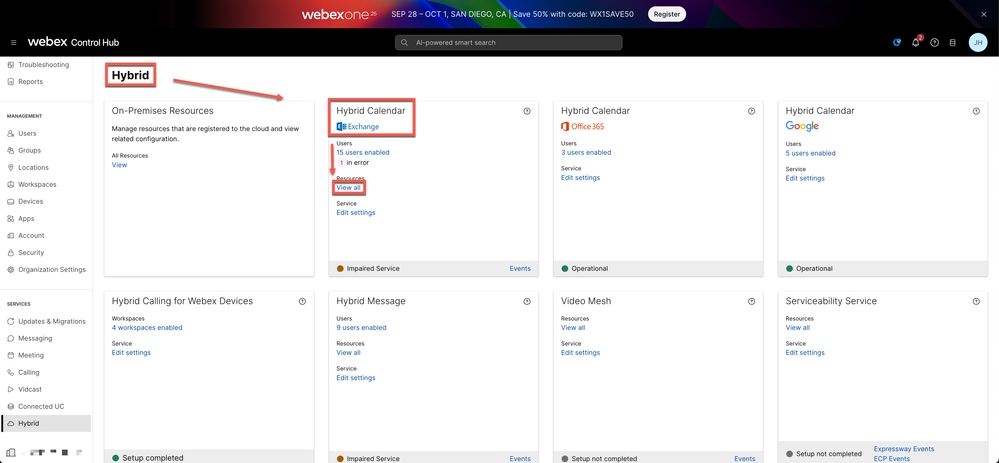The height and width of the screenshot is (463, 999).
Task: Open the notifications bell icon
Action: 916,43
